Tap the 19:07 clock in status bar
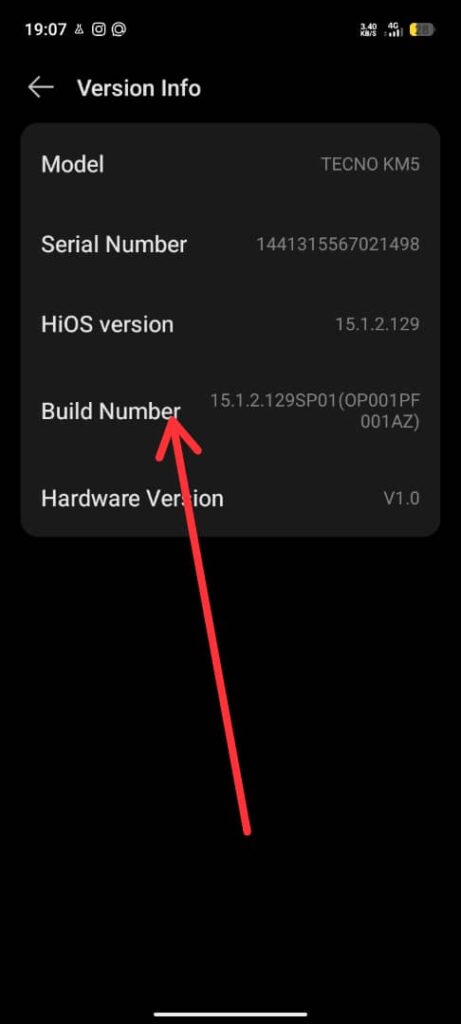Viewport: 461px width, 1024px height. [46, 29]
